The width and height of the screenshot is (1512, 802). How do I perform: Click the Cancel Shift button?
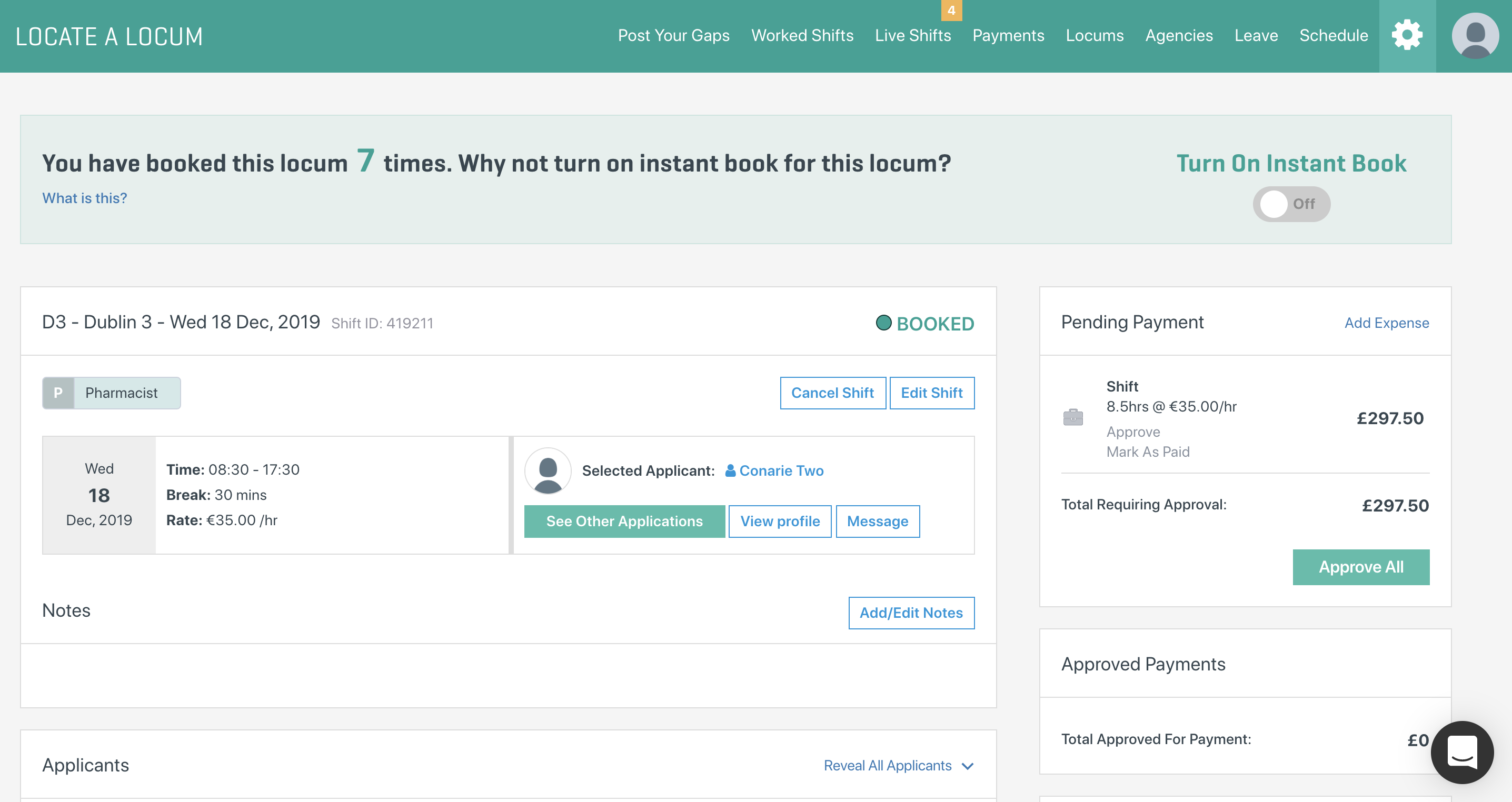point(832,393)
